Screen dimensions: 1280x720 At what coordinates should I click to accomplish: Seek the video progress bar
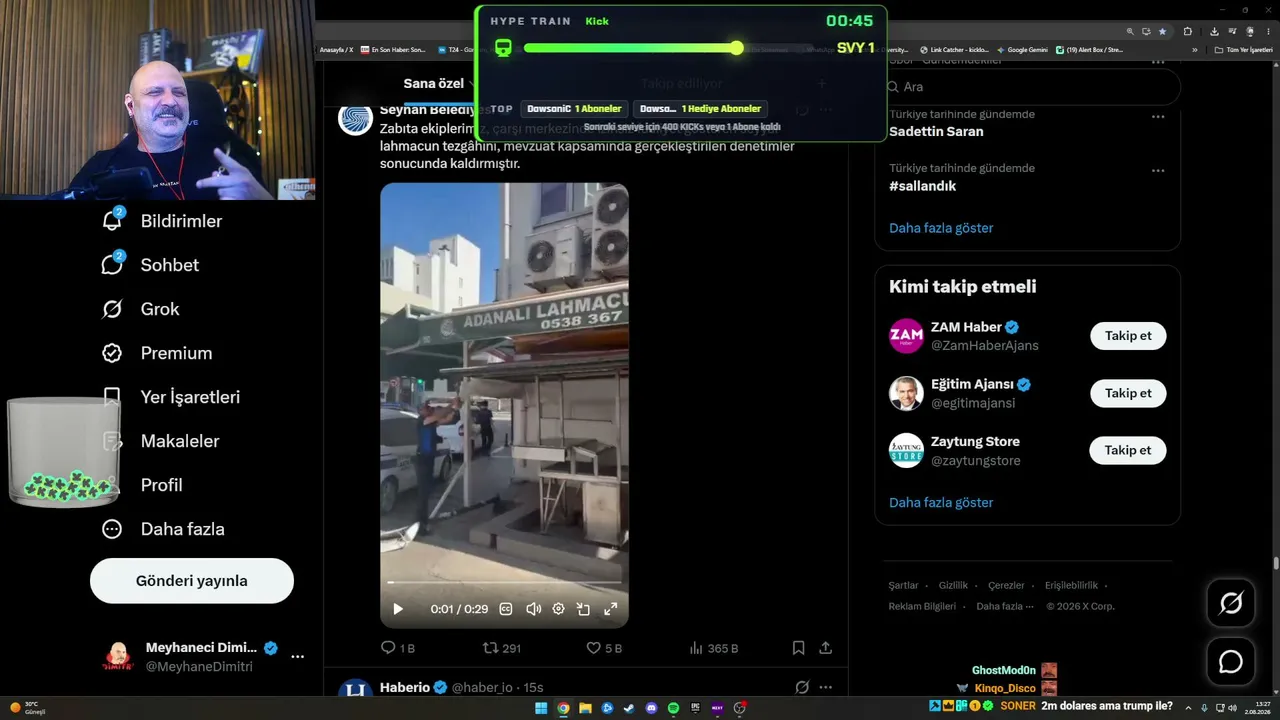(504, 582)
